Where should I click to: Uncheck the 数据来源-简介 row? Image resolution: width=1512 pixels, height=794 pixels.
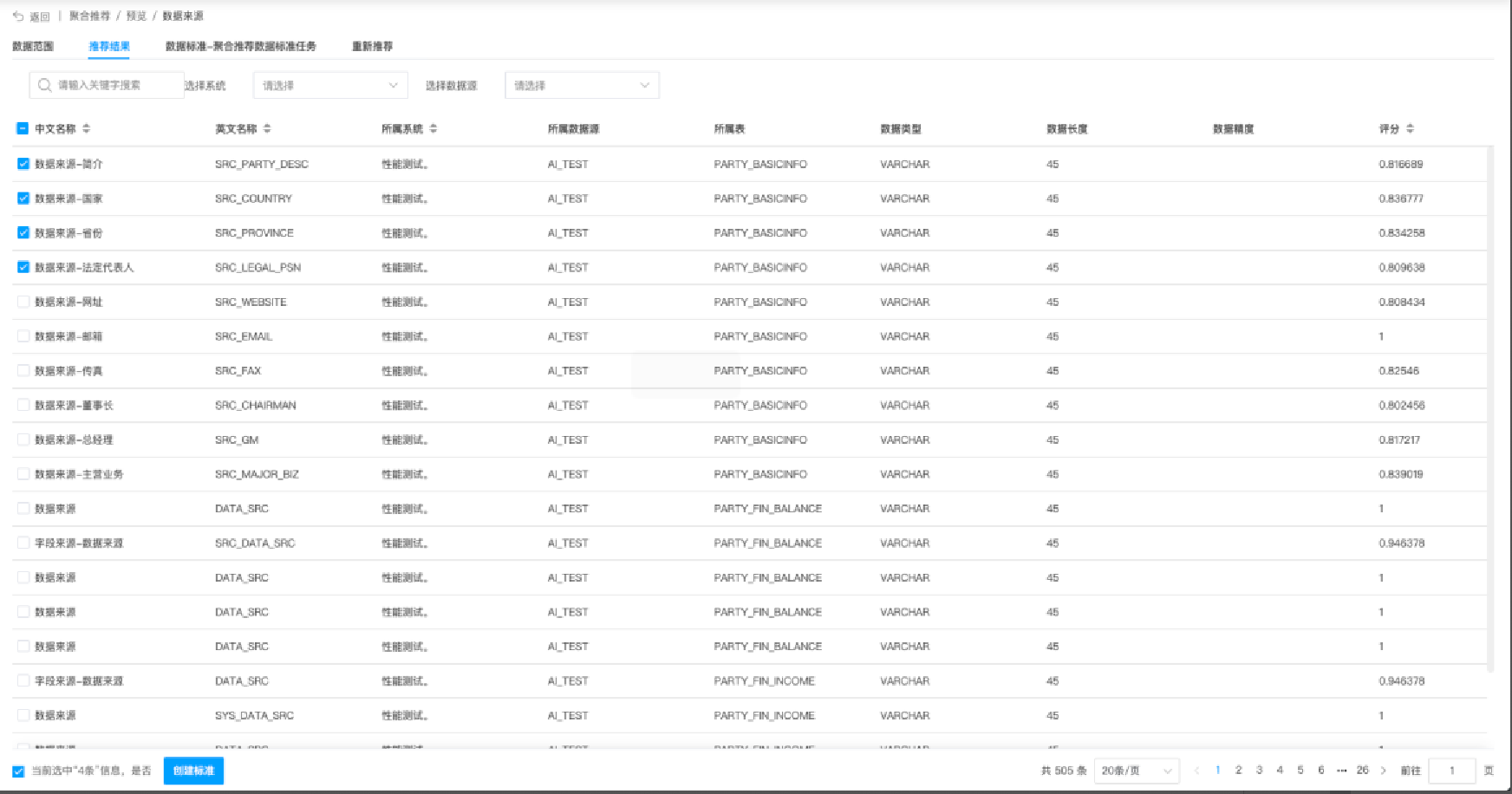23,163
